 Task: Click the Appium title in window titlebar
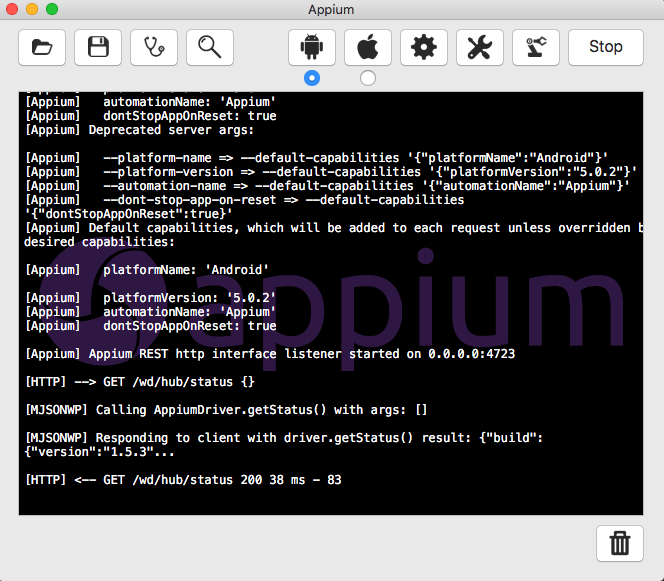pyautogui.click(x=331, y=9)
